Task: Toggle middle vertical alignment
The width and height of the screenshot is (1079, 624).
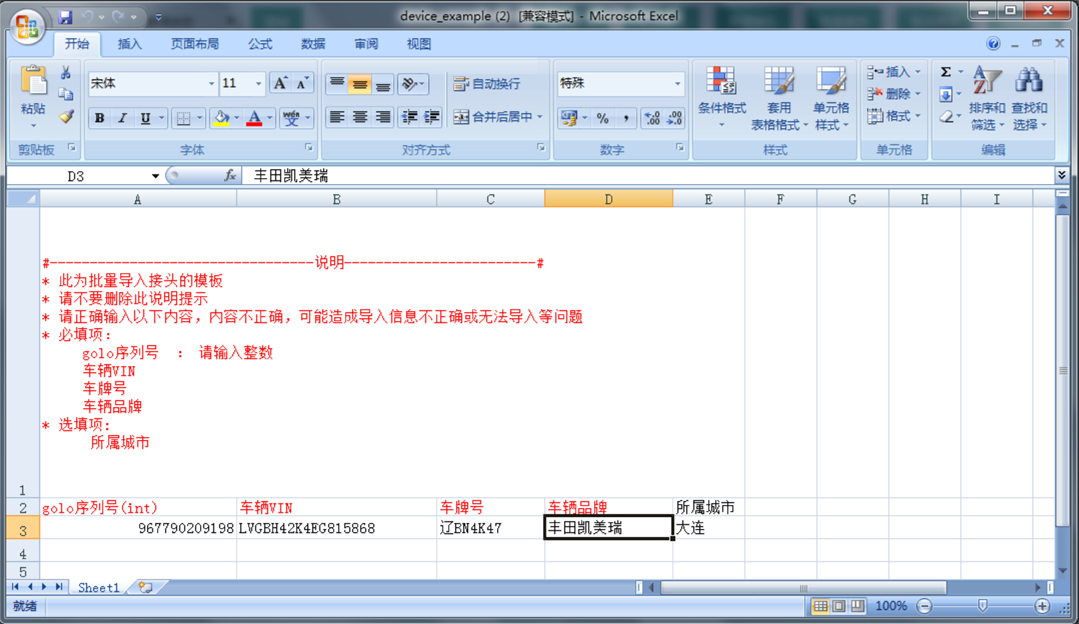Action: point(359,84)
